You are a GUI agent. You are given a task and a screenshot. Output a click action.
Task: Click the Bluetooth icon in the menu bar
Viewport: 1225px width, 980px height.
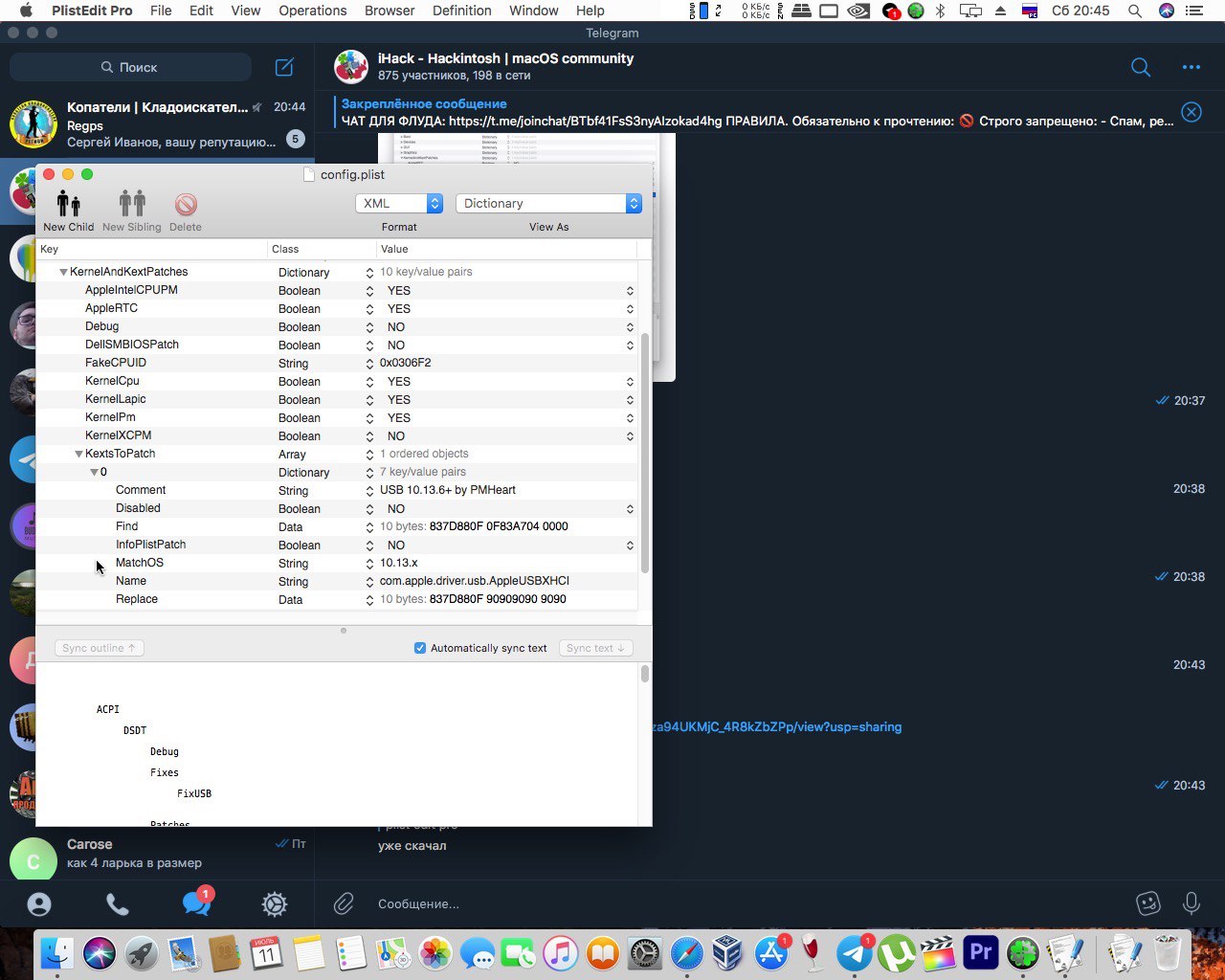940,11
